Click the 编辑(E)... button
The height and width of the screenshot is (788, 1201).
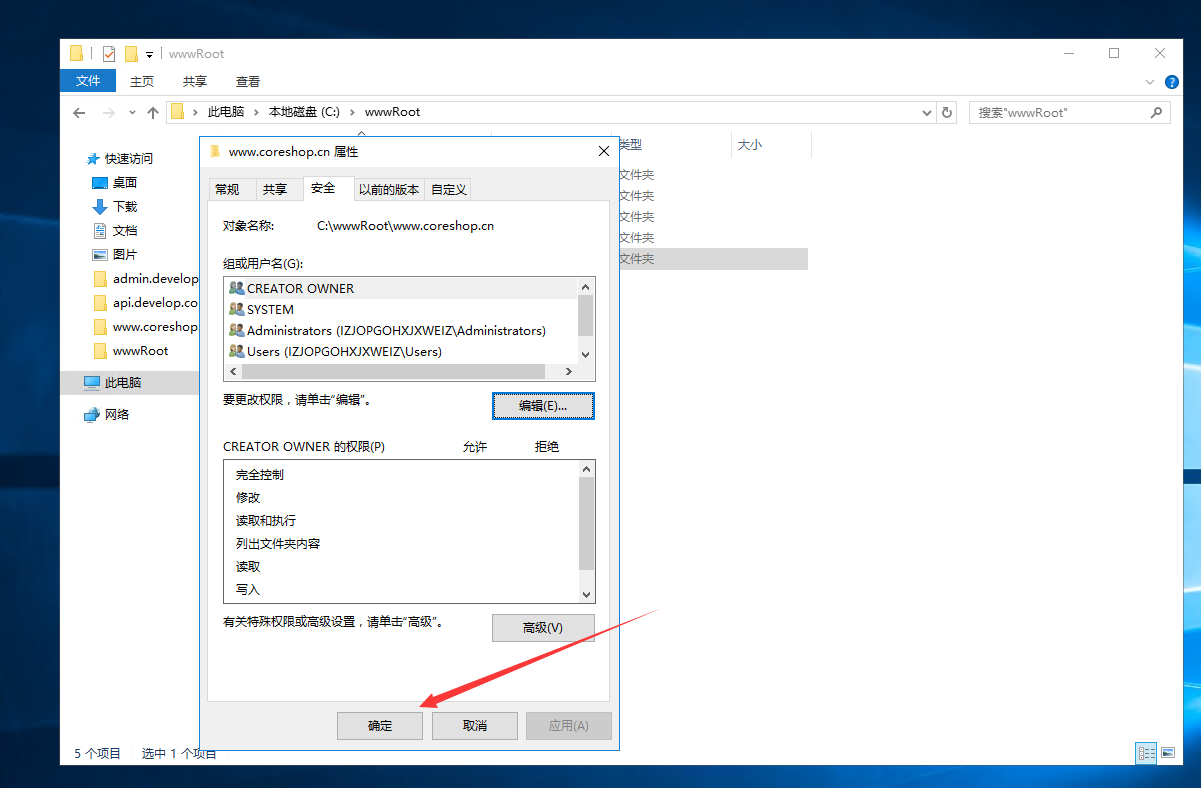[x=543, y=406]
